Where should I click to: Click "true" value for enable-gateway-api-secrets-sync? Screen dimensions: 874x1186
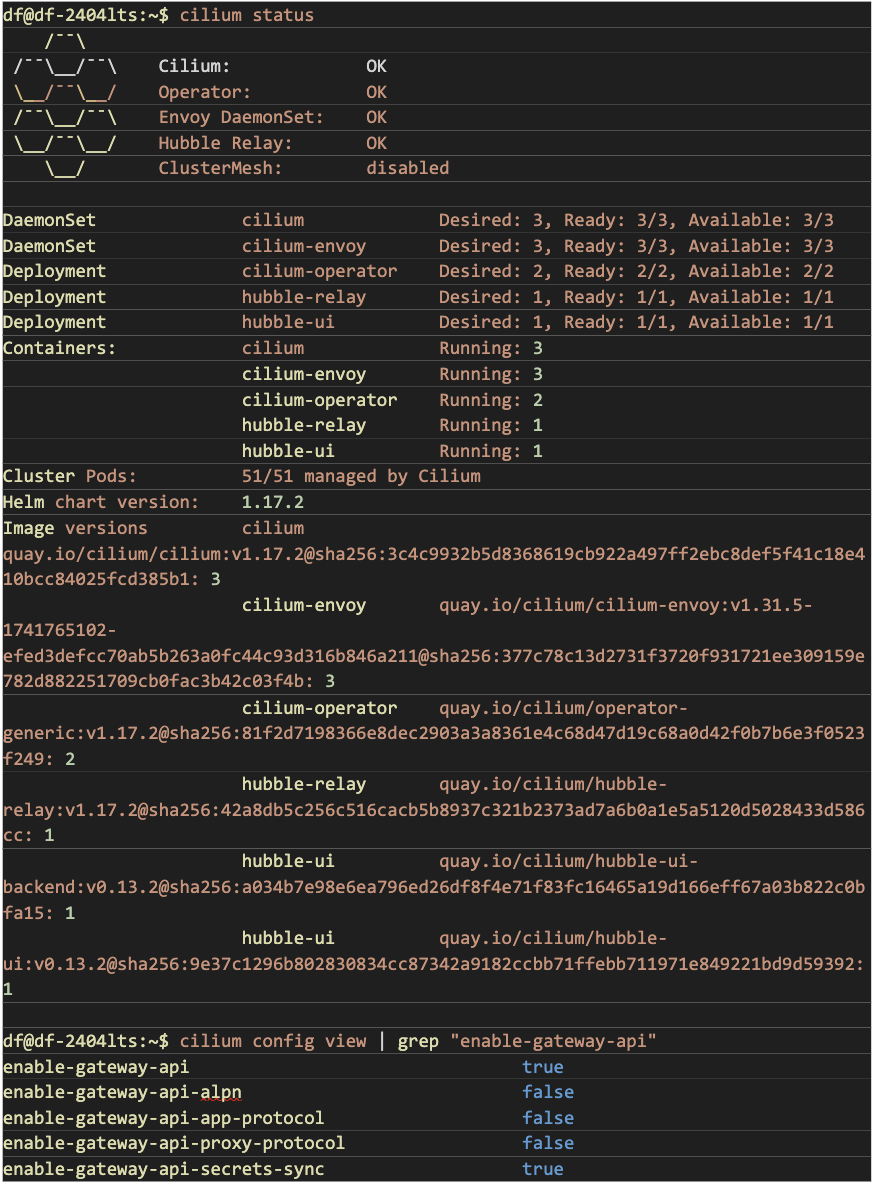[543, 1169]
